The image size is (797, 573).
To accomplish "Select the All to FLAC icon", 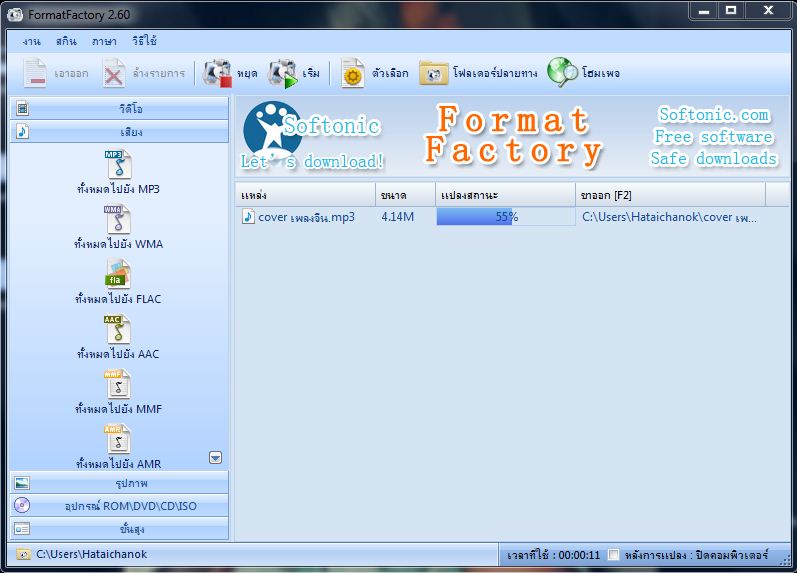I will tap(118, 274).
